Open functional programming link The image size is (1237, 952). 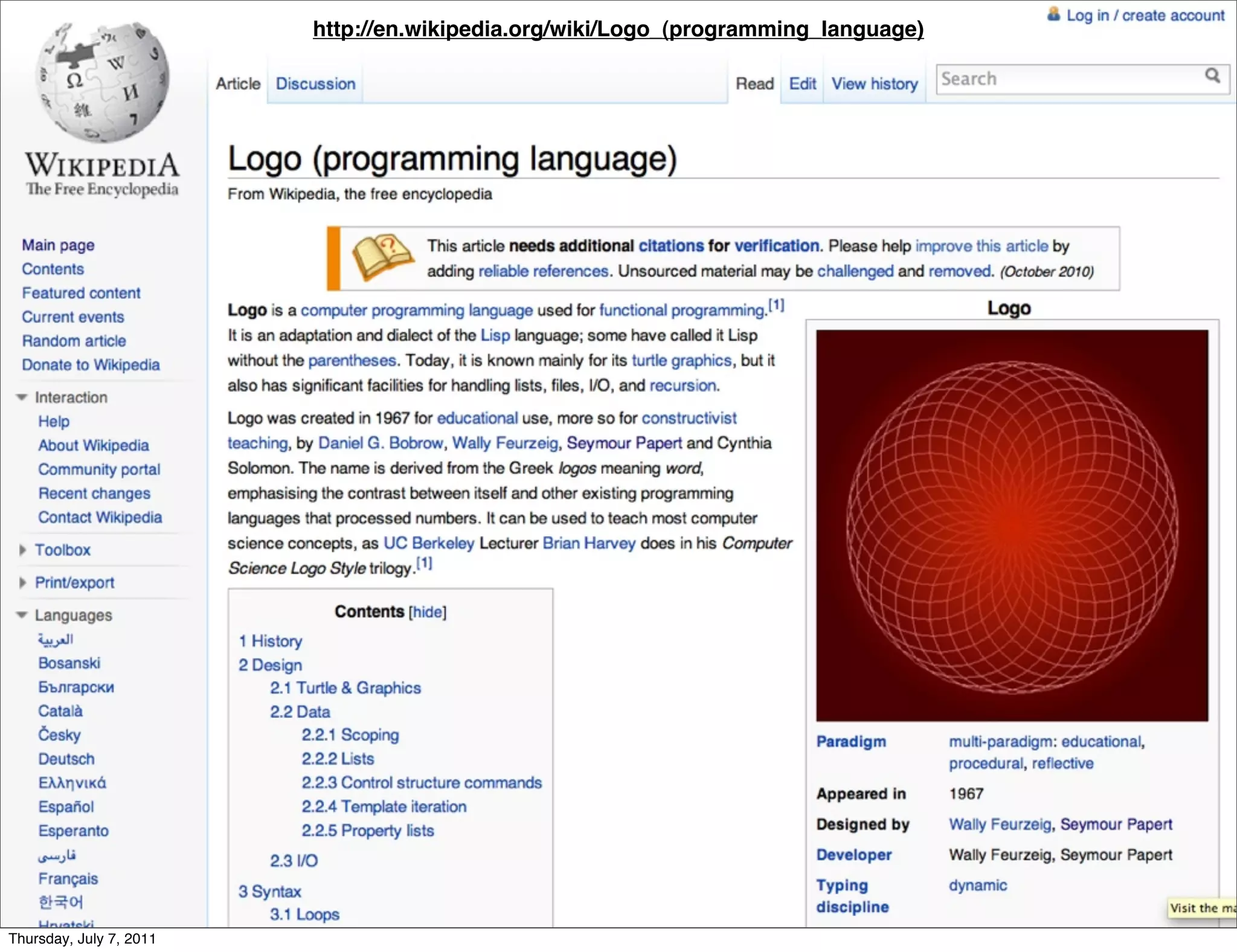click(x=683, y=310)
